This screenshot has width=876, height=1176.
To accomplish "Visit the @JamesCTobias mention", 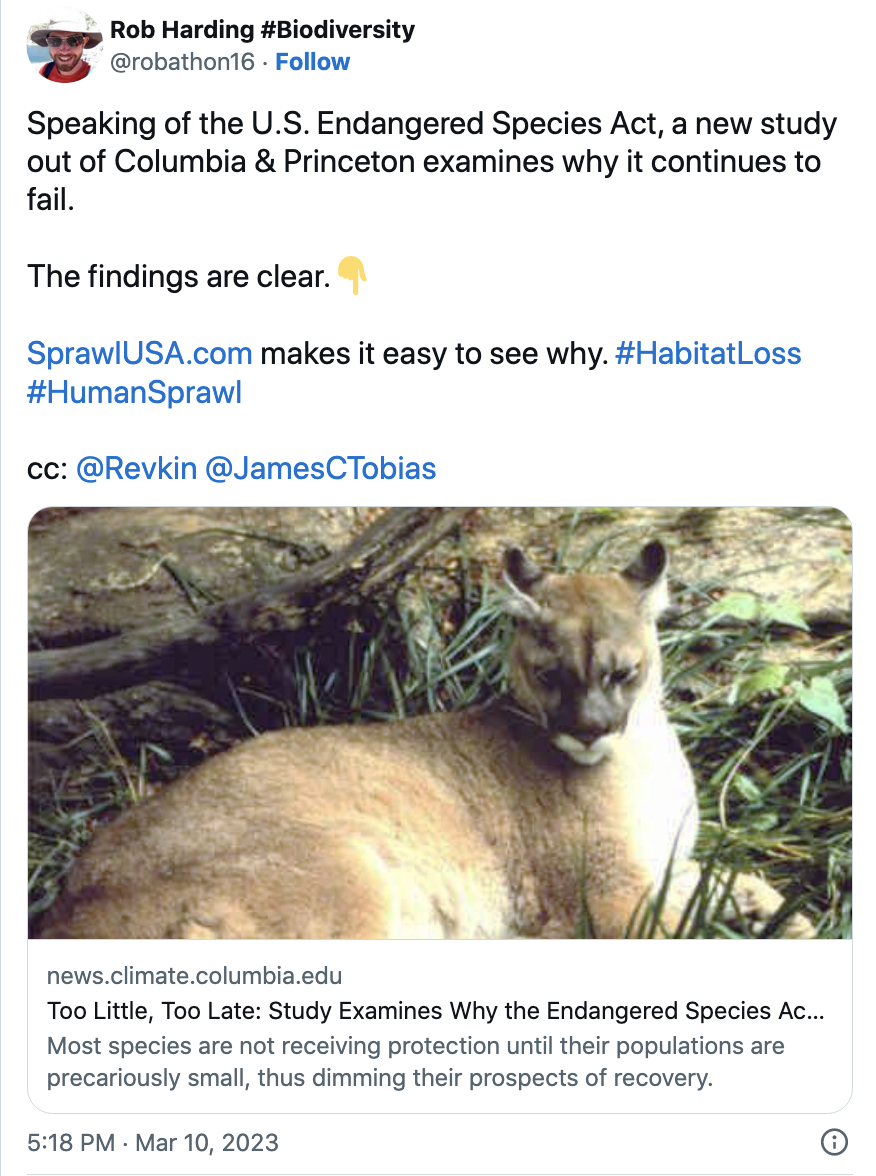I will [320, 468].
